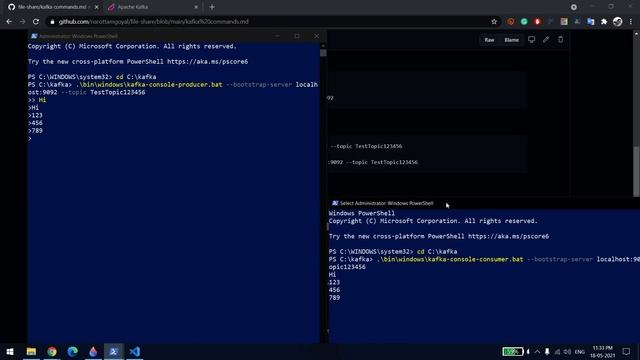Click the battery indicator in tray

(512, 351)
